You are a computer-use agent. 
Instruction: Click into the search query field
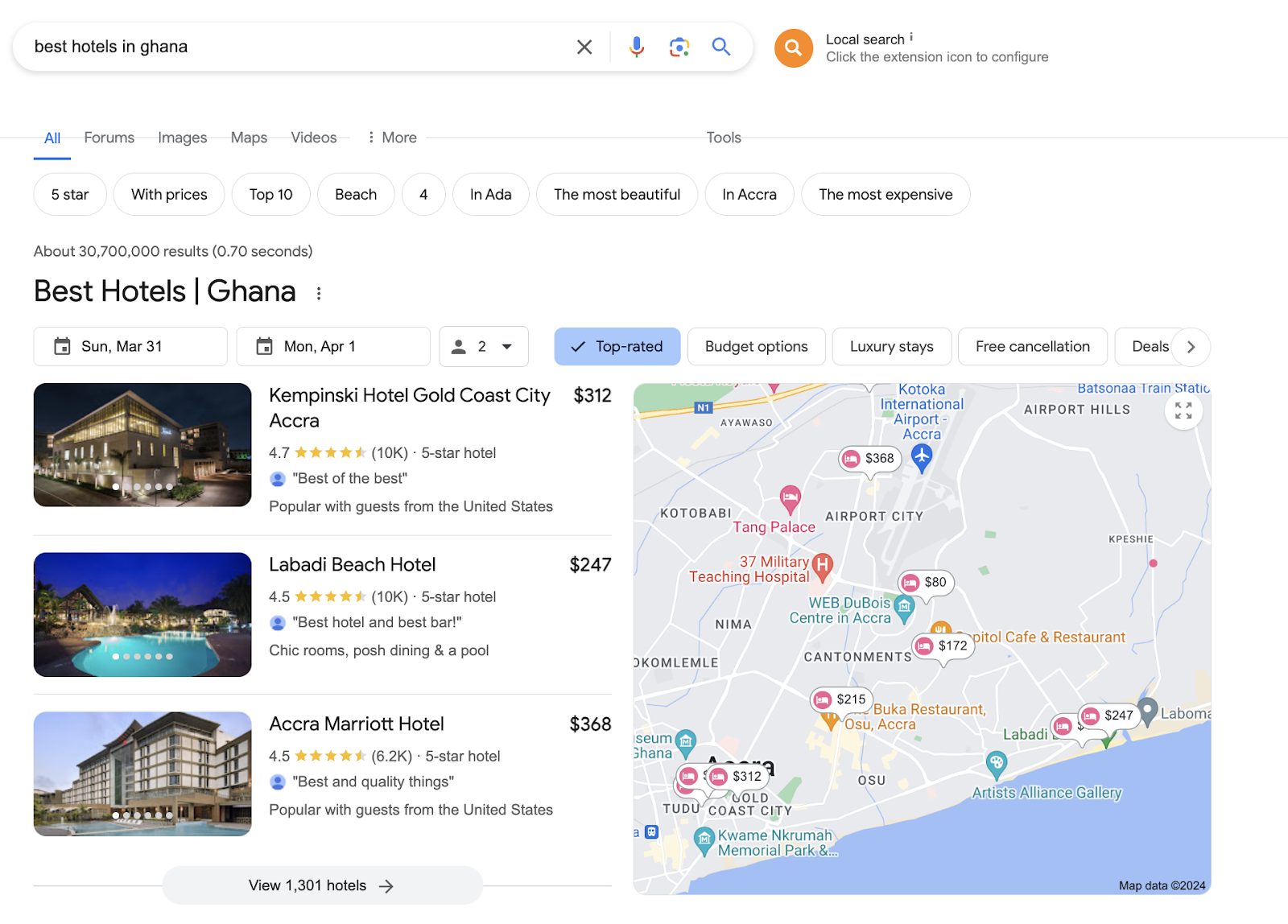click(298, 47)
